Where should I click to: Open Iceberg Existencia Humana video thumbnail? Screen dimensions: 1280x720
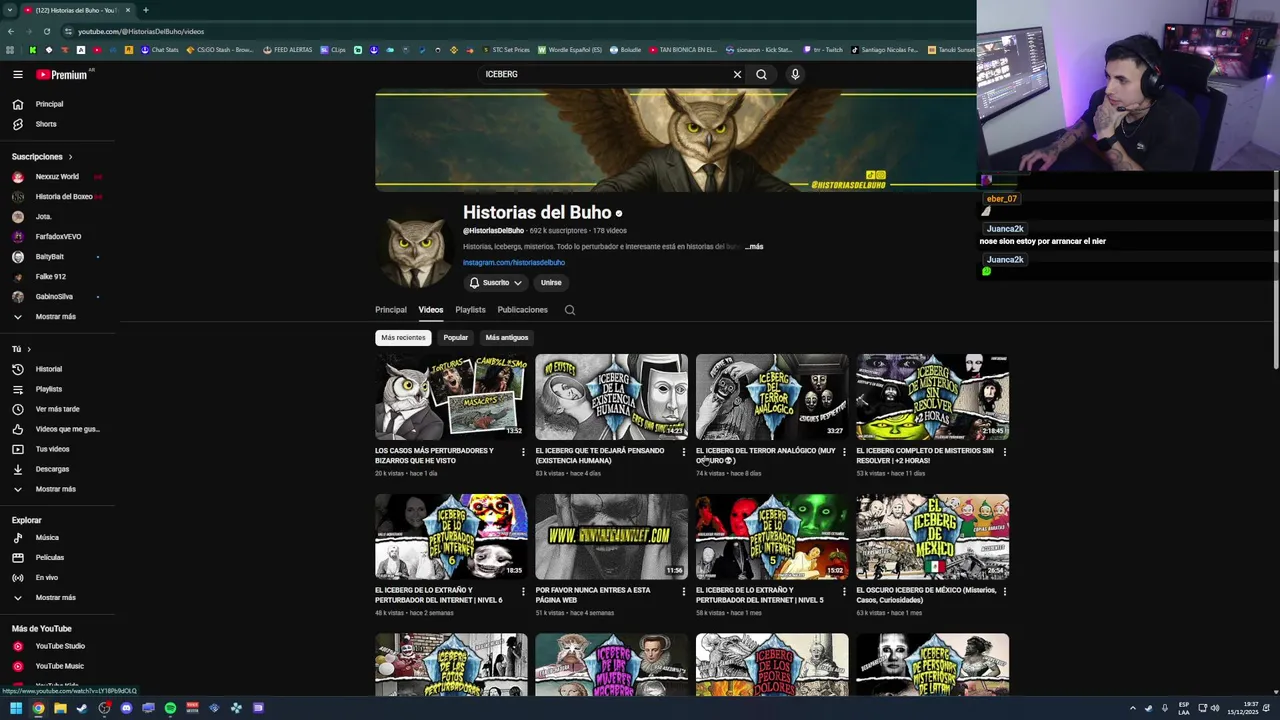611,397
